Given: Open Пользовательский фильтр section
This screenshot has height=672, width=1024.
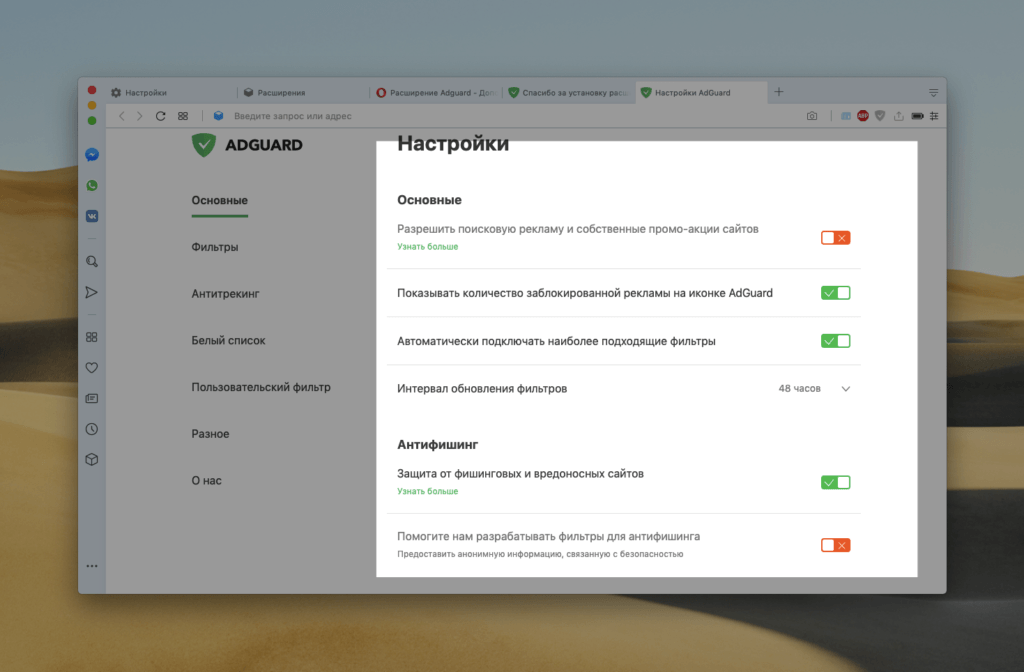Looking at the screenshot, I should pyautogui.click(x=261, y=387).
